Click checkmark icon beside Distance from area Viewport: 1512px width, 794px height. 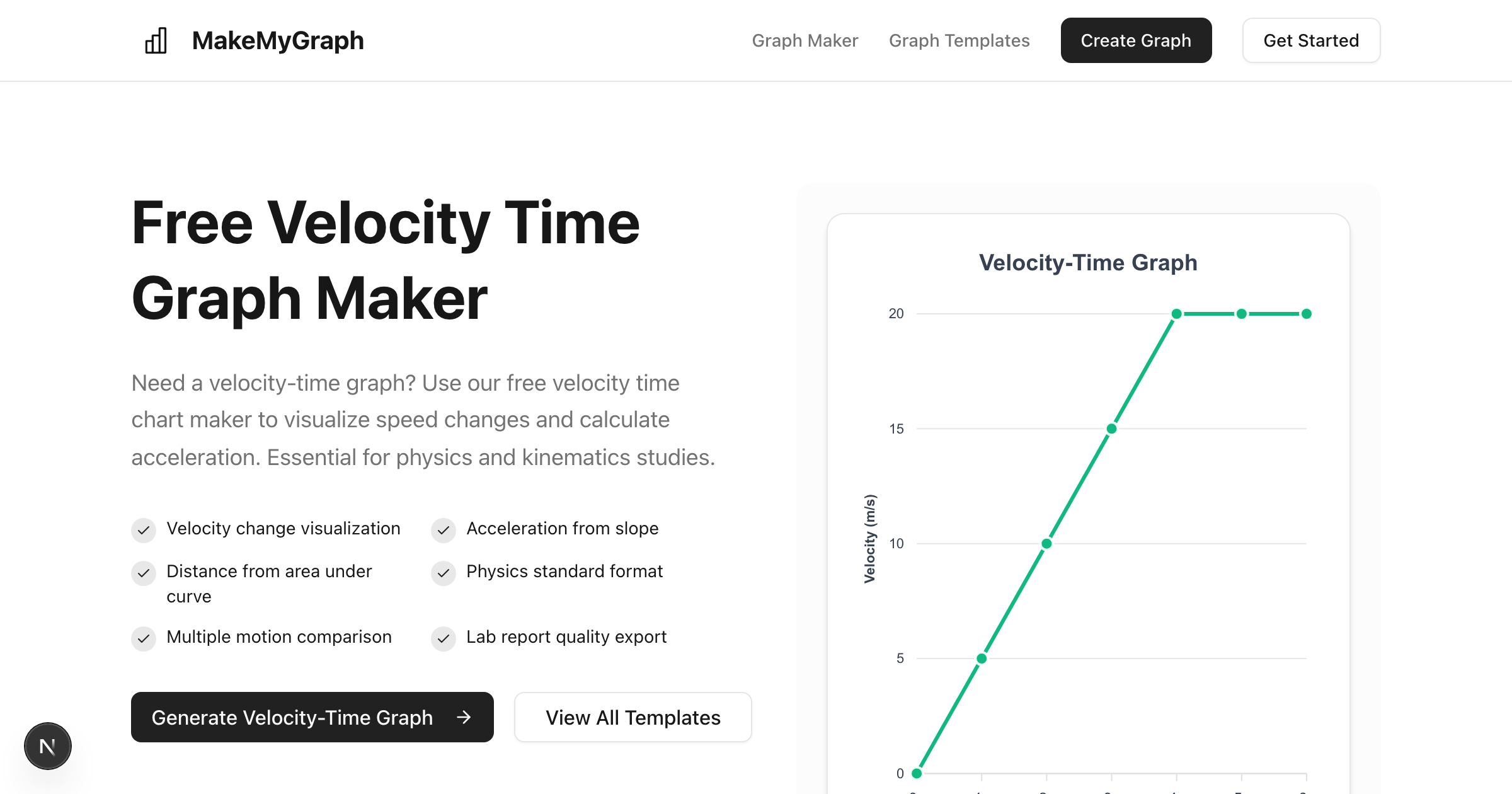point(144,573)
